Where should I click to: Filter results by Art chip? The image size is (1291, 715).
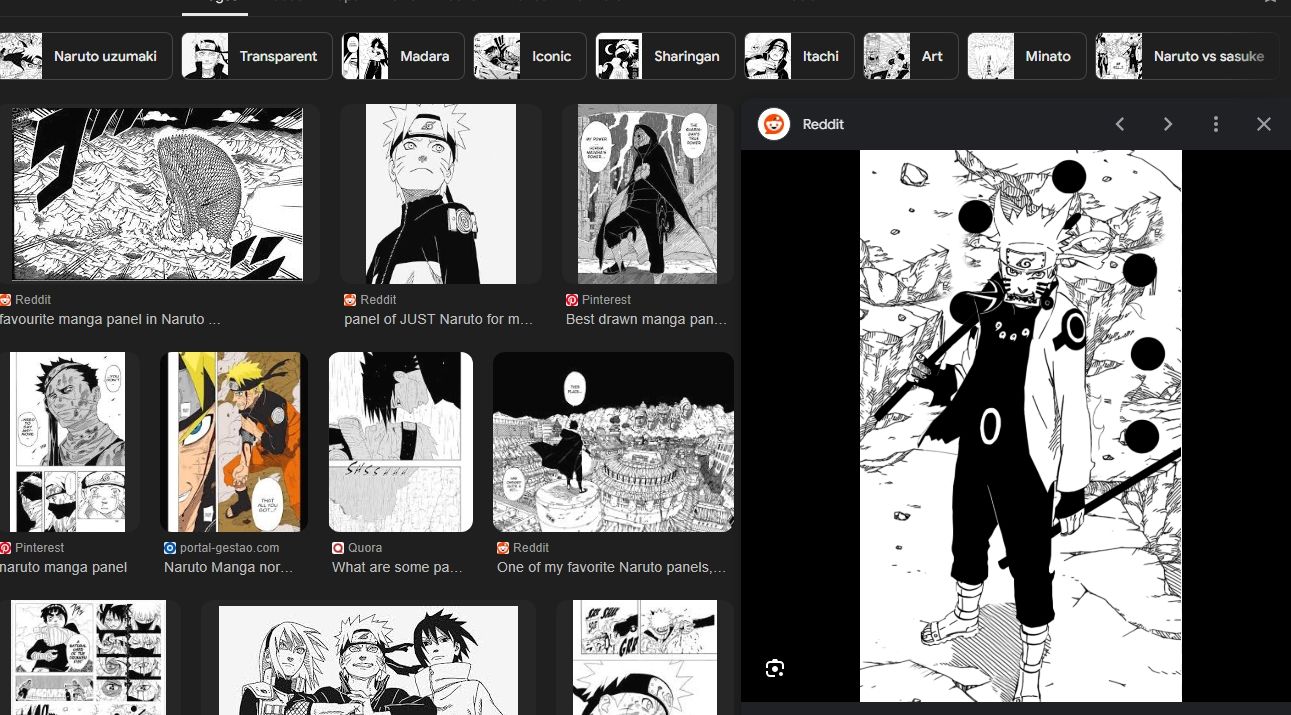911,56
